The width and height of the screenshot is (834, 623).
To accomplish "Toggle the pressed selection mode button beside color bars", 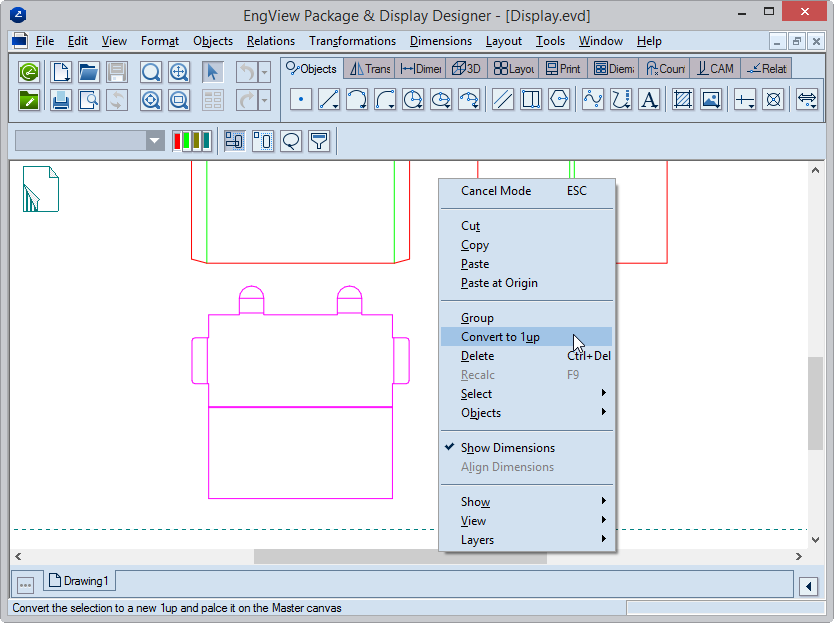I will pyautogui.click(x=235, y=141).
